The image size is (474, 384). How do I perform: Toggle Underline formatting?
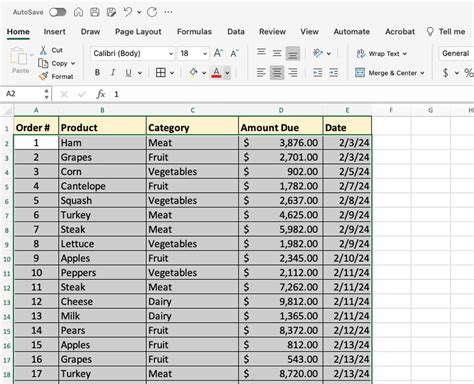point(129,73)
